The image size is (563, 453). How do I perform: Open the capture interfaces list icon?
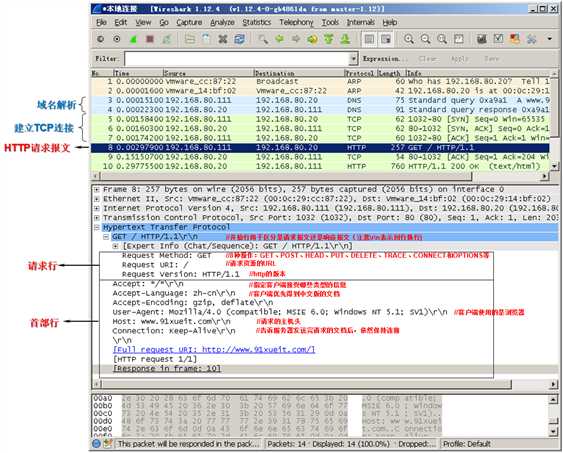(100, 39)
